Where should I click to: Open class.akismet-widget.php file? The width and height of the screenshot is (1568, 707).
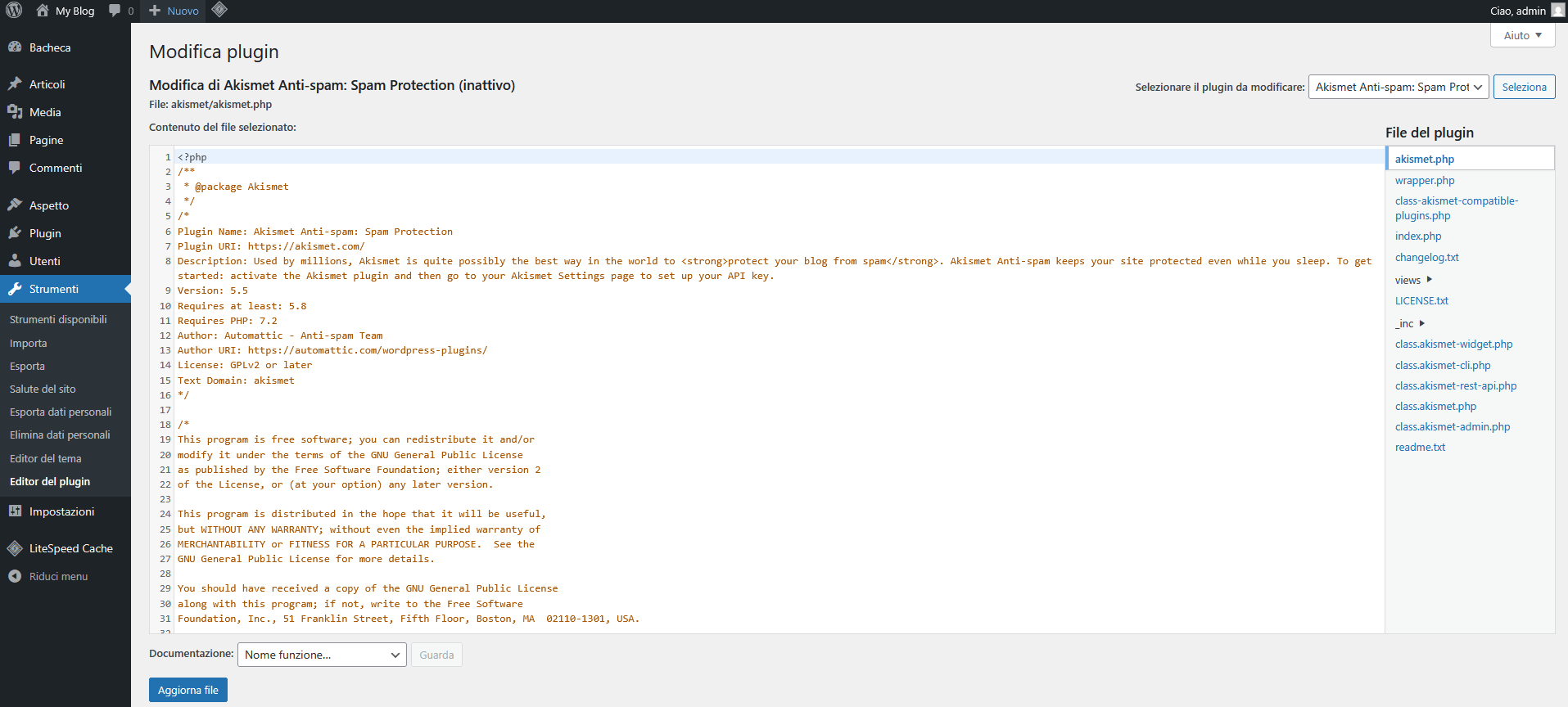(1453, 344)
